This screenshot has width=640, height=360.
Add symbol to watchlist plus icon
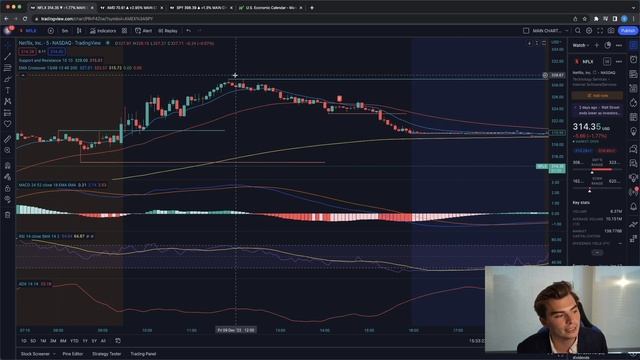[597, 45]
